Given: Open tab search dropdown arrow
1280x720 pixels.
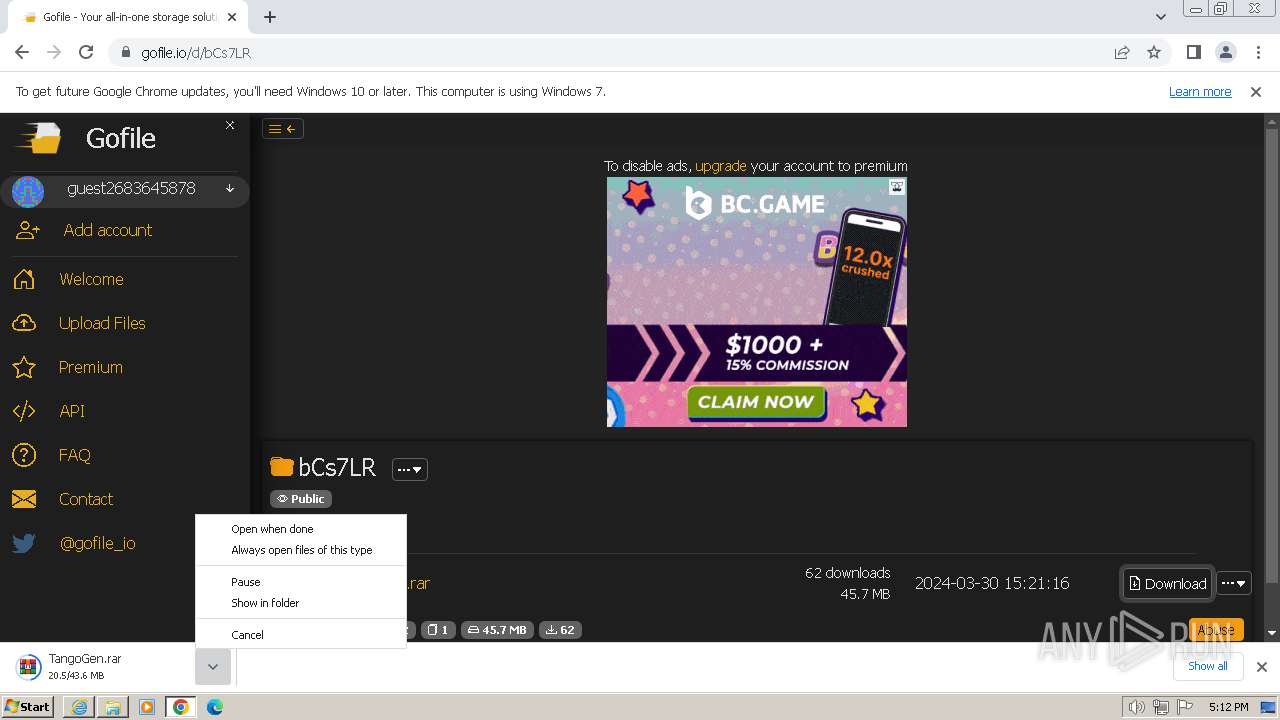Looking at the screenshot, I should coord(1160,16).
